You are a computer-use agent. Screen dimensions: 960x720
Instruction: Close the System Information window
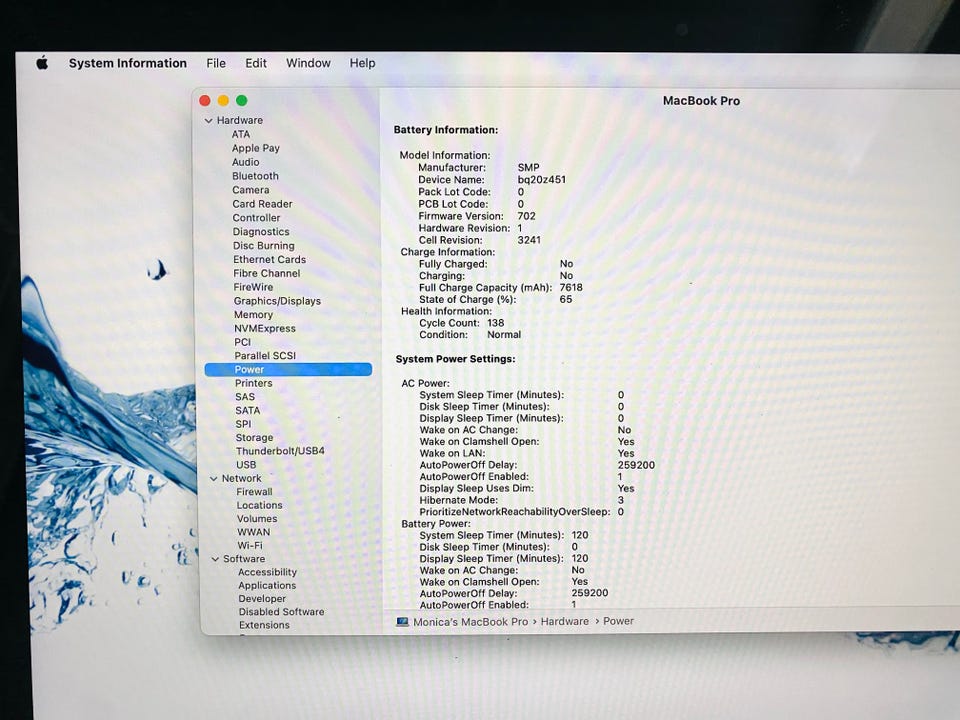(x=205, y=100)
